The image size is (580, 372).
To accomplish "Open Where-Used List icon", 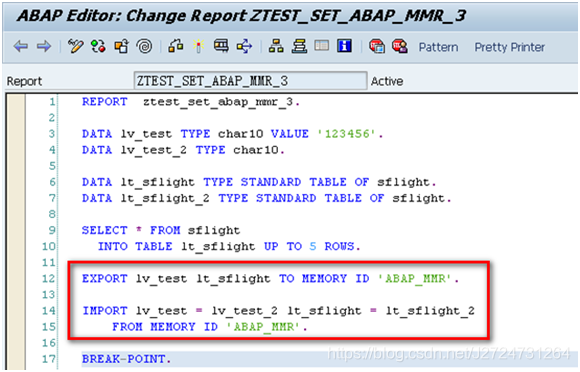I will click(245, 47).
